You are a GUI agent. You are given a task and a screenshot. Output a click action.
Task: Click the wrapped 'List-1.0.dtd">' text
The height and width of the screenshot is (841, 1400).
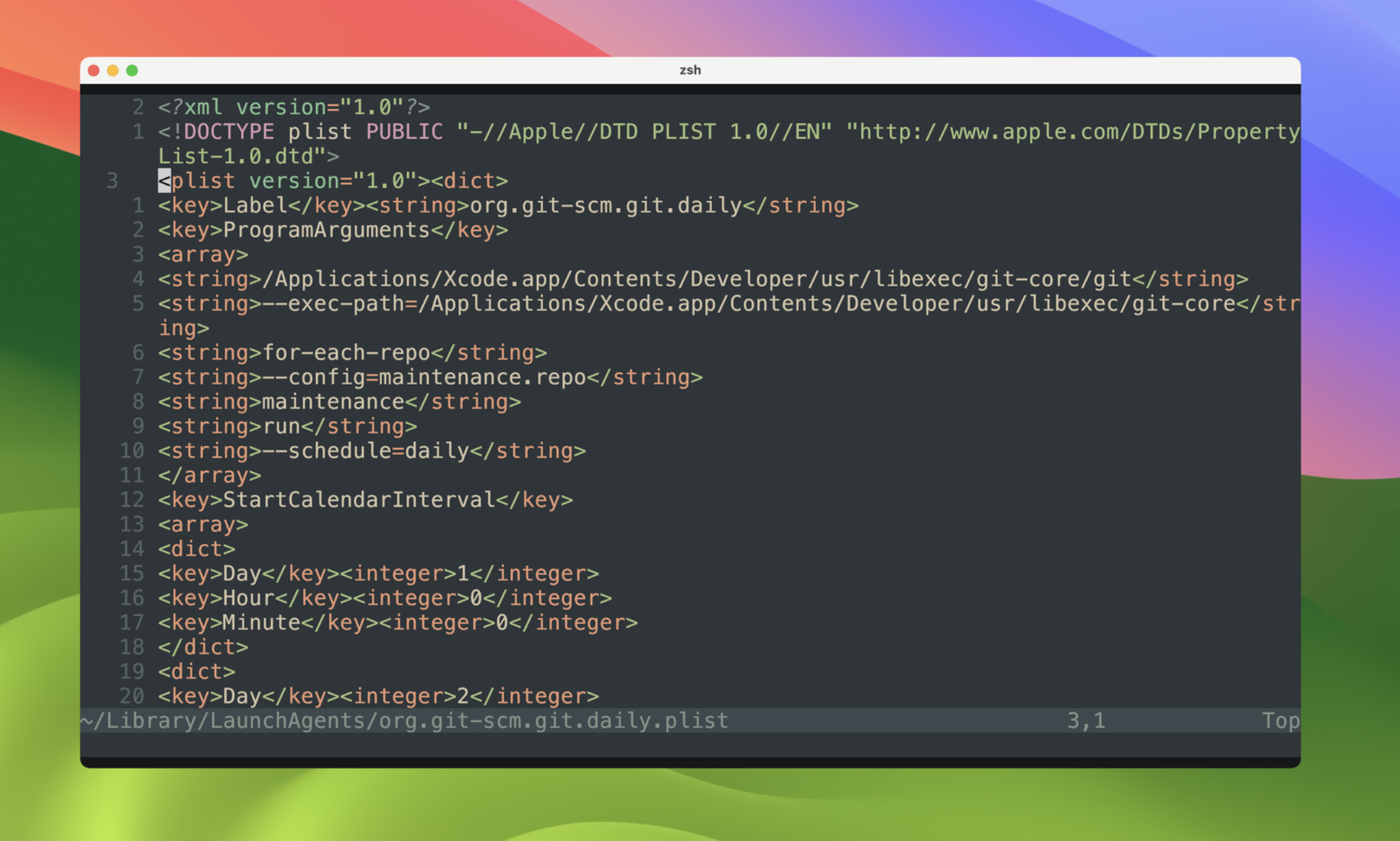tap(249, 156)
